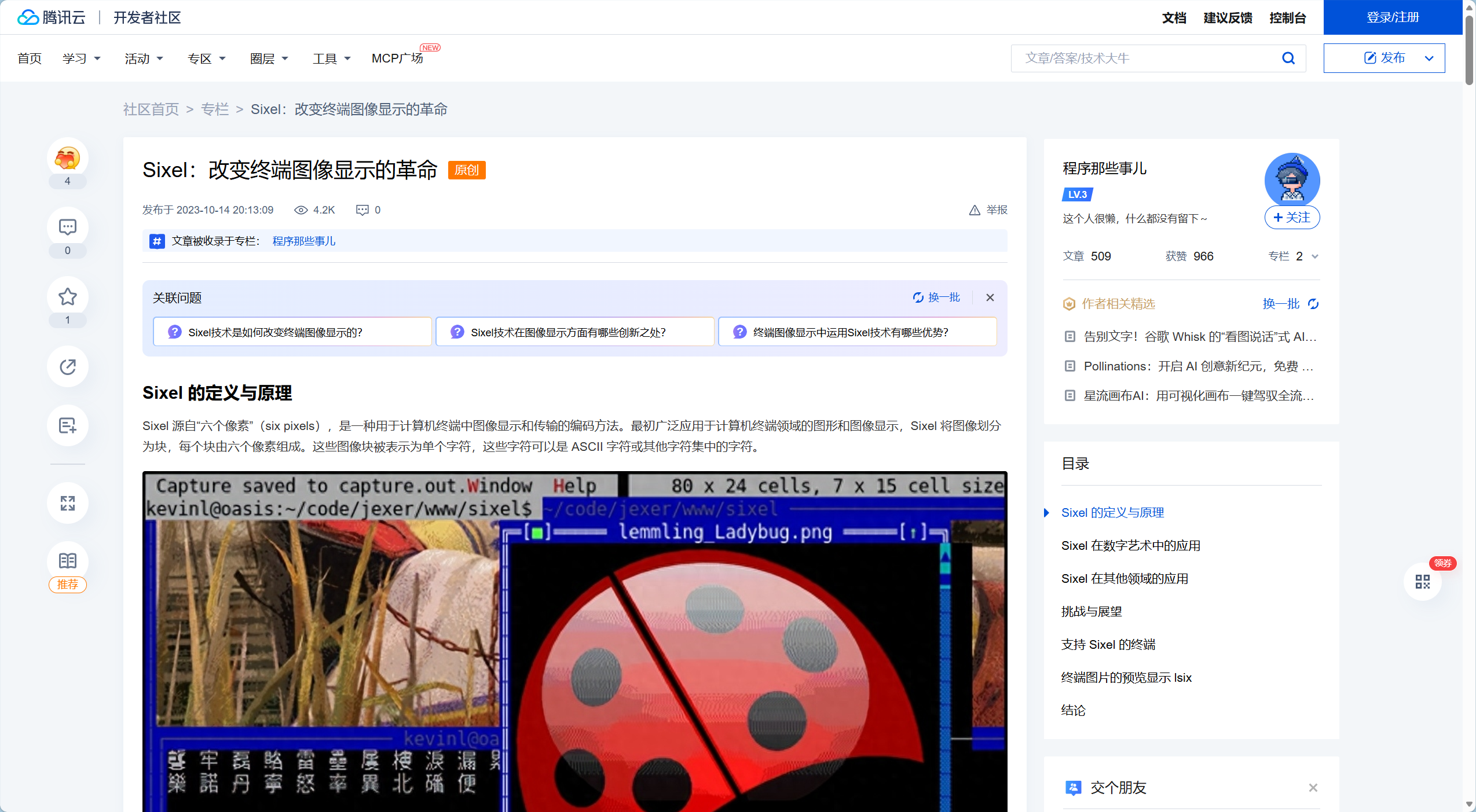1476x812 pixels.
Task: Click the QR code floating icon
Action: (1422, 582)
